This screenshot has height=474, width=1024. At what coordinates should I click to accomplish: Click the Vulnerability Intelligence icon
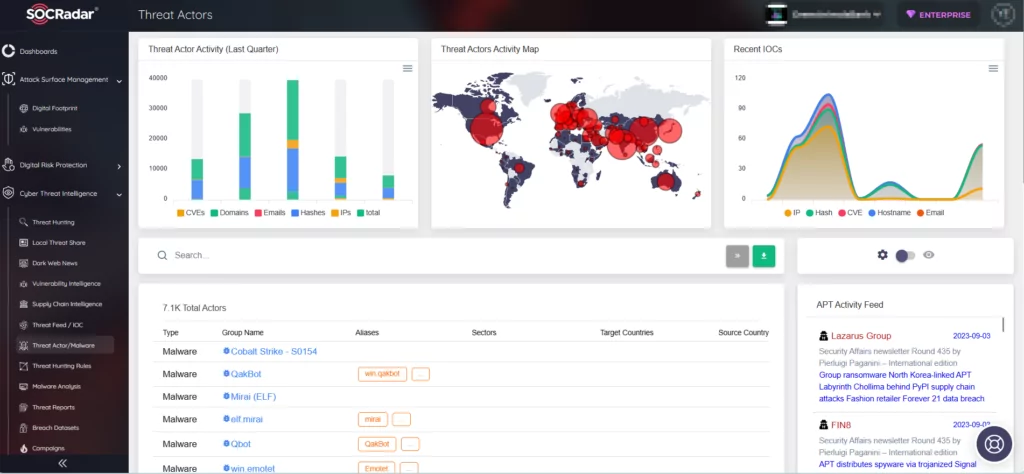[24, 284]
